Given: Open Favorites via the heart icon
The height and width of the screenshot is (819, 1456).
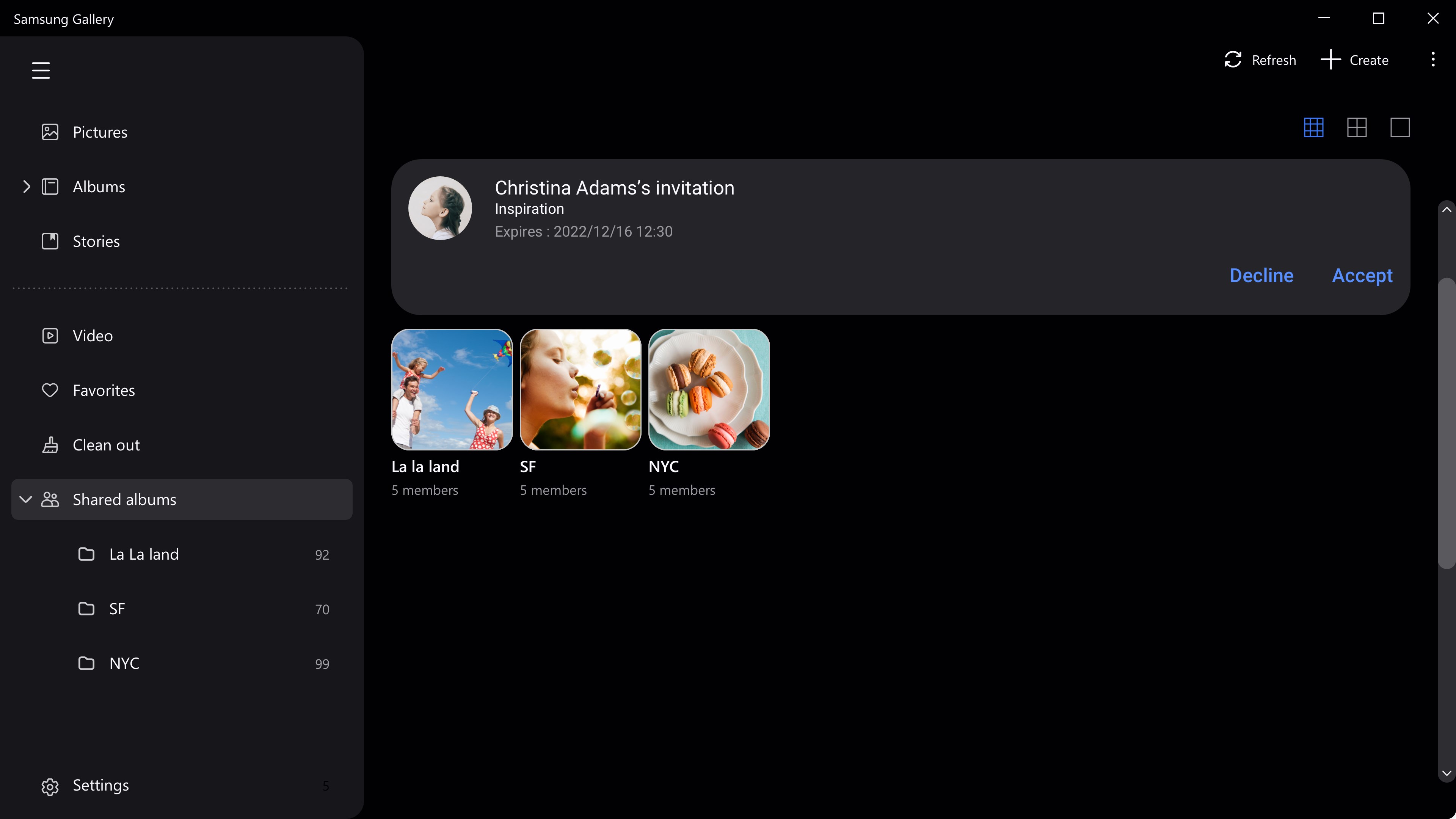Looking at the screenshot, I should point(50,390).
